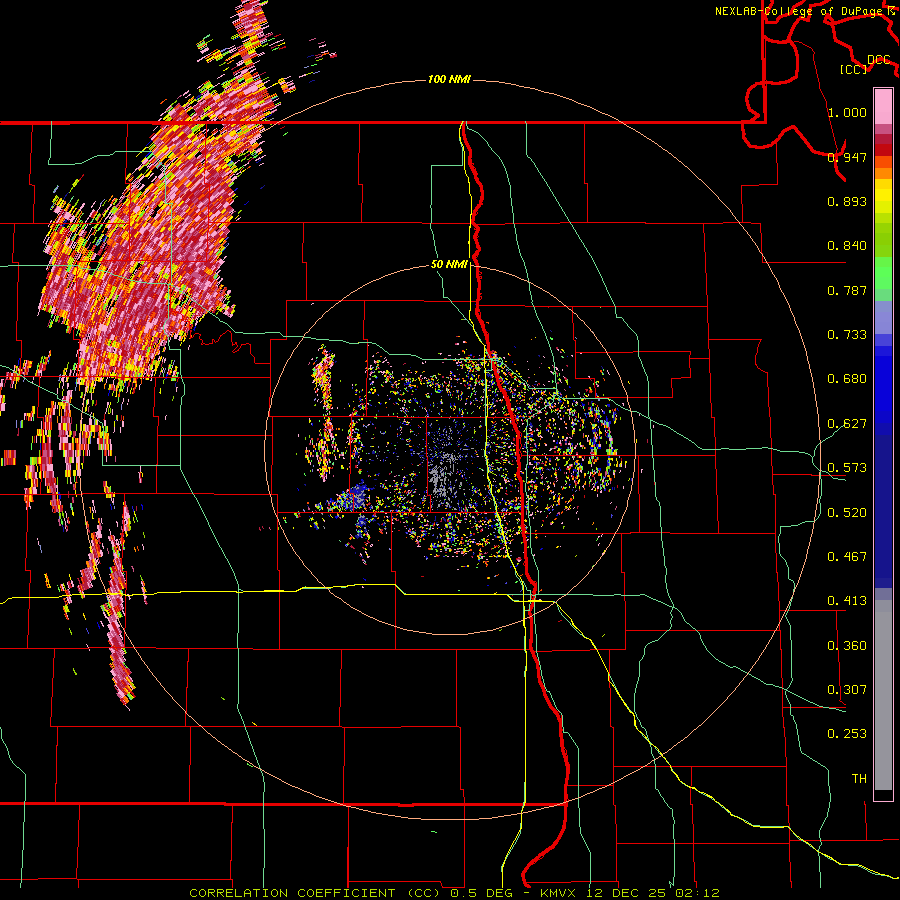Screen dimensions: 900x900
Task: Click the 0.5 DEG elevation angle text
Action: coord(481,893)
